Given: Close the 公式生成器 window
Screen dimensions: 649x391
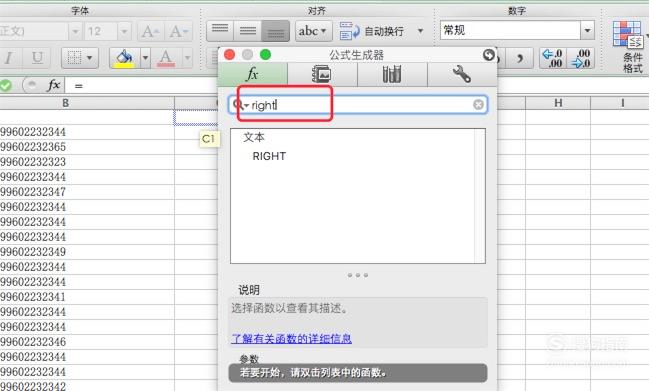Looking at the screenshot, I should pyautogui.click(x=229, y=55).
